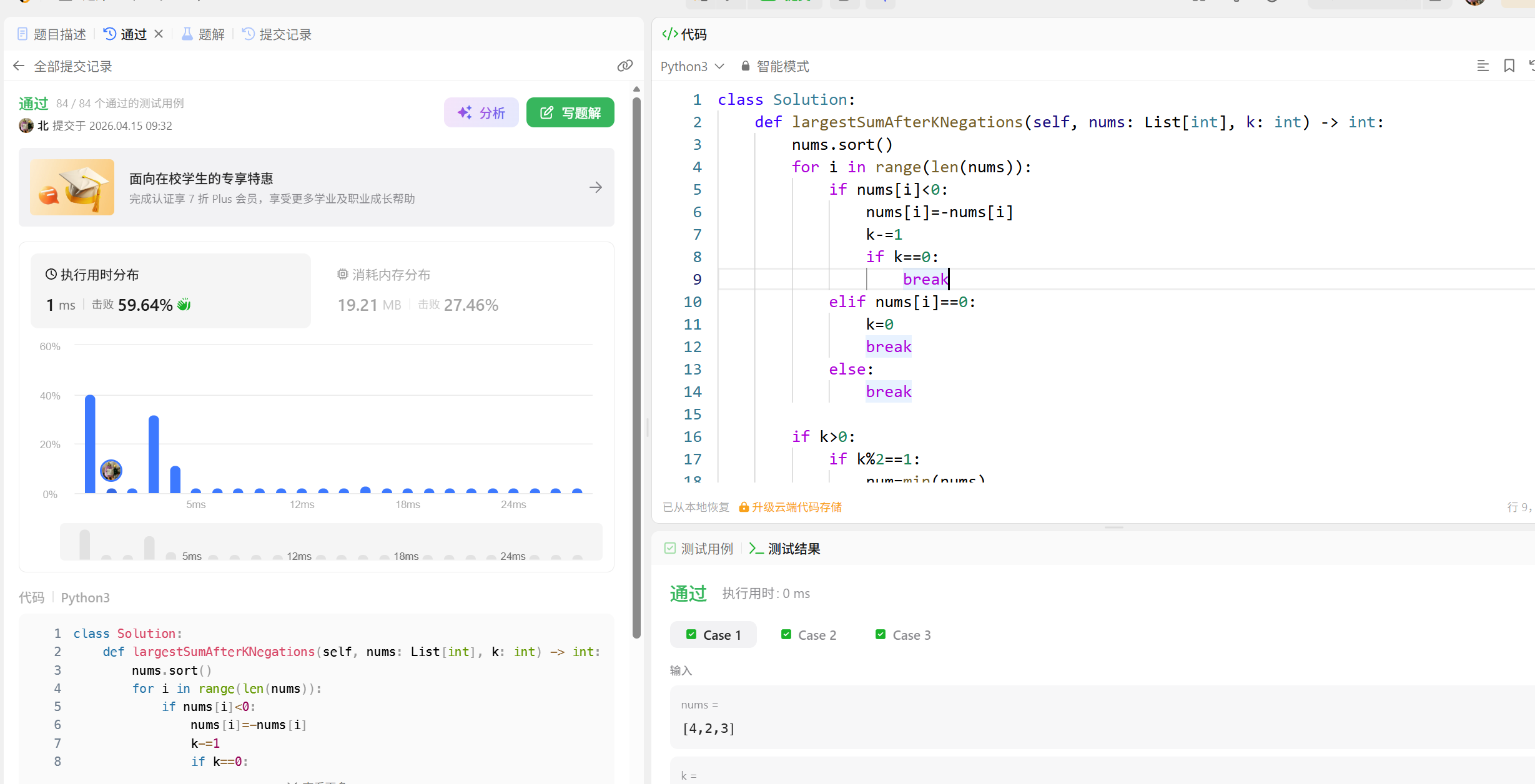This screenshot has height=784, width=1535.
Task: Click the format code icon in the editor toolbar
Action: [1483, 66]
